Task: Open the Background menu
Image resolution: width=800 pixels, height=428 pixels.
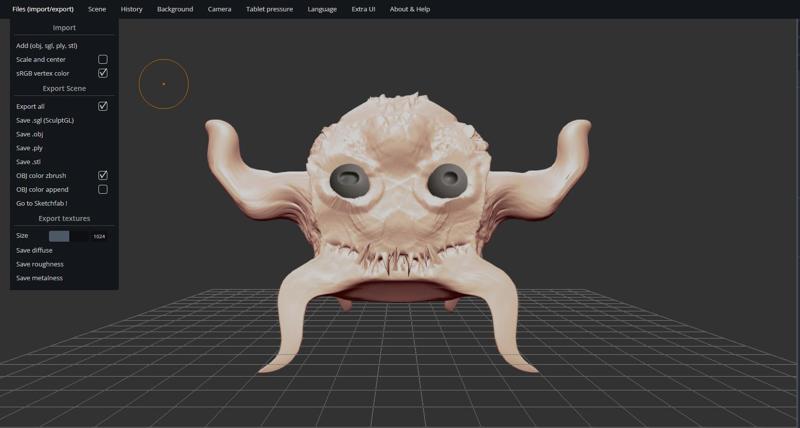Action: (x=175, y=9)
